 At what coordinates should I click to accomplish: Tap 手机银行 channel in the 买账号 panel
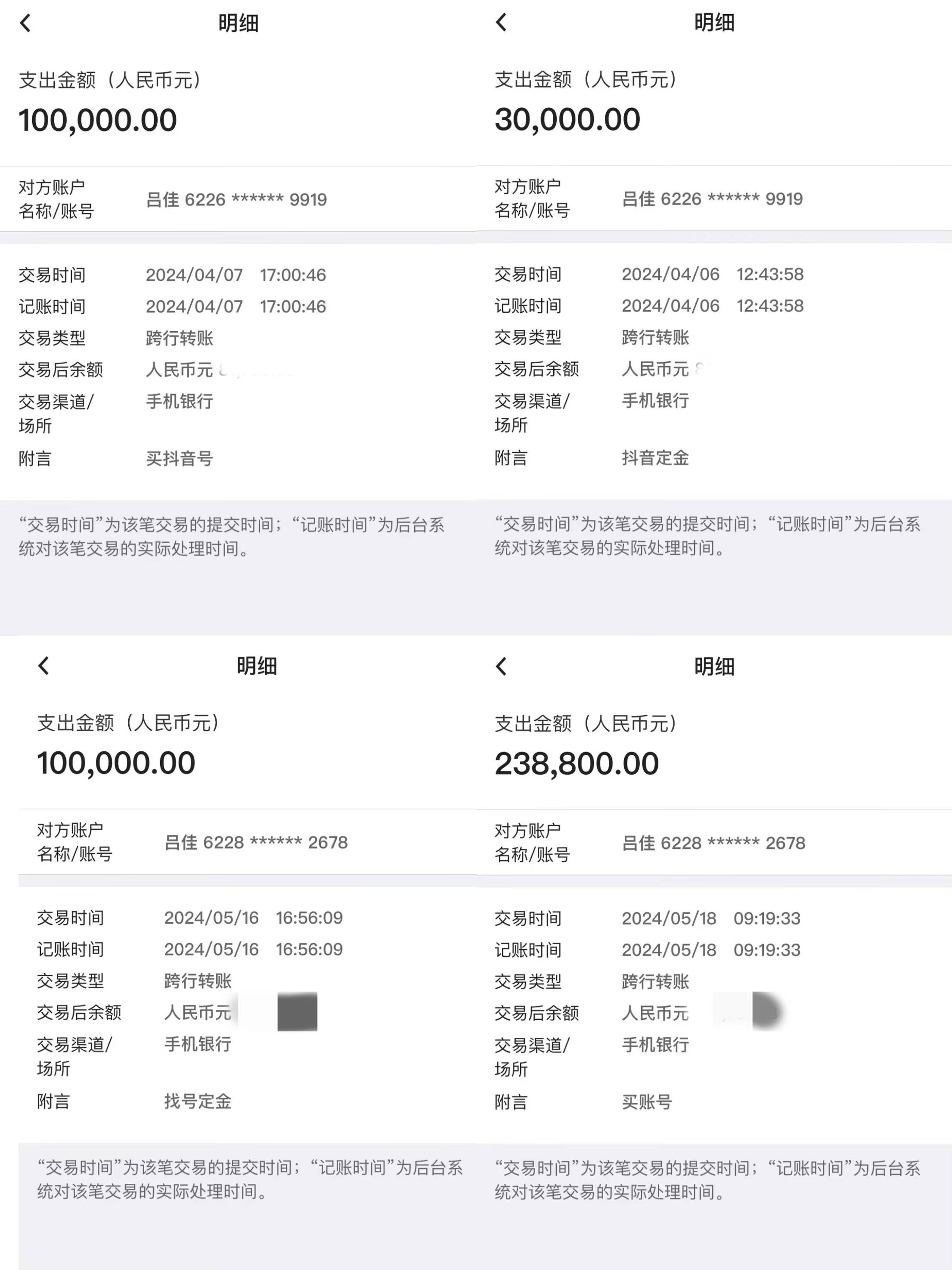click(655, 1044)
